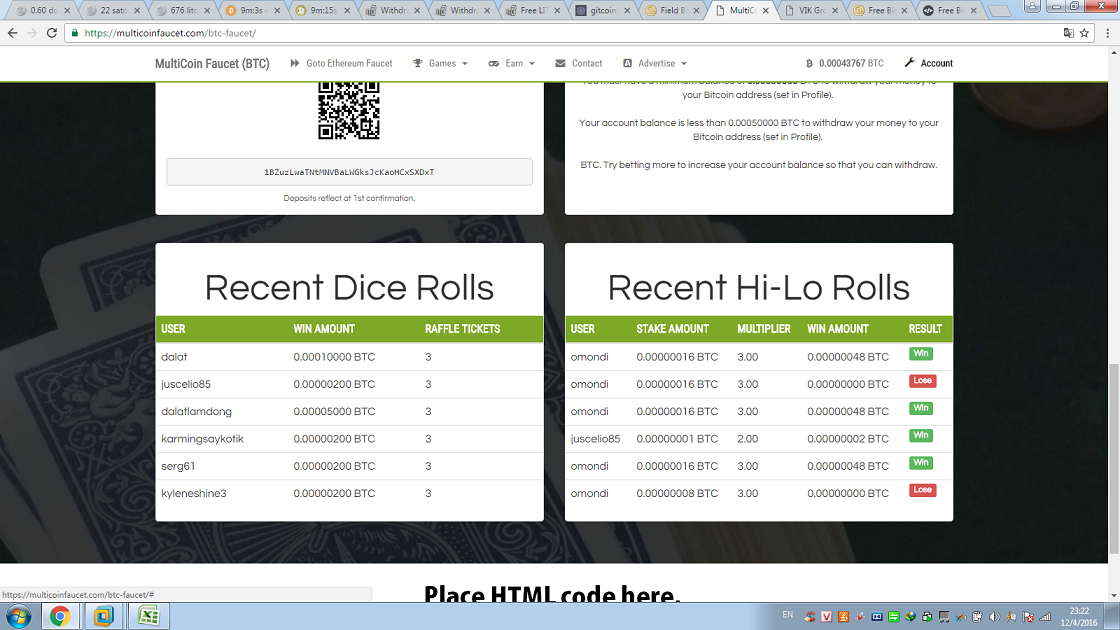This screenshot has height=630, width=1120.
Task: Click the taskbar clock showing 23:22
Action: point(1079,616)
